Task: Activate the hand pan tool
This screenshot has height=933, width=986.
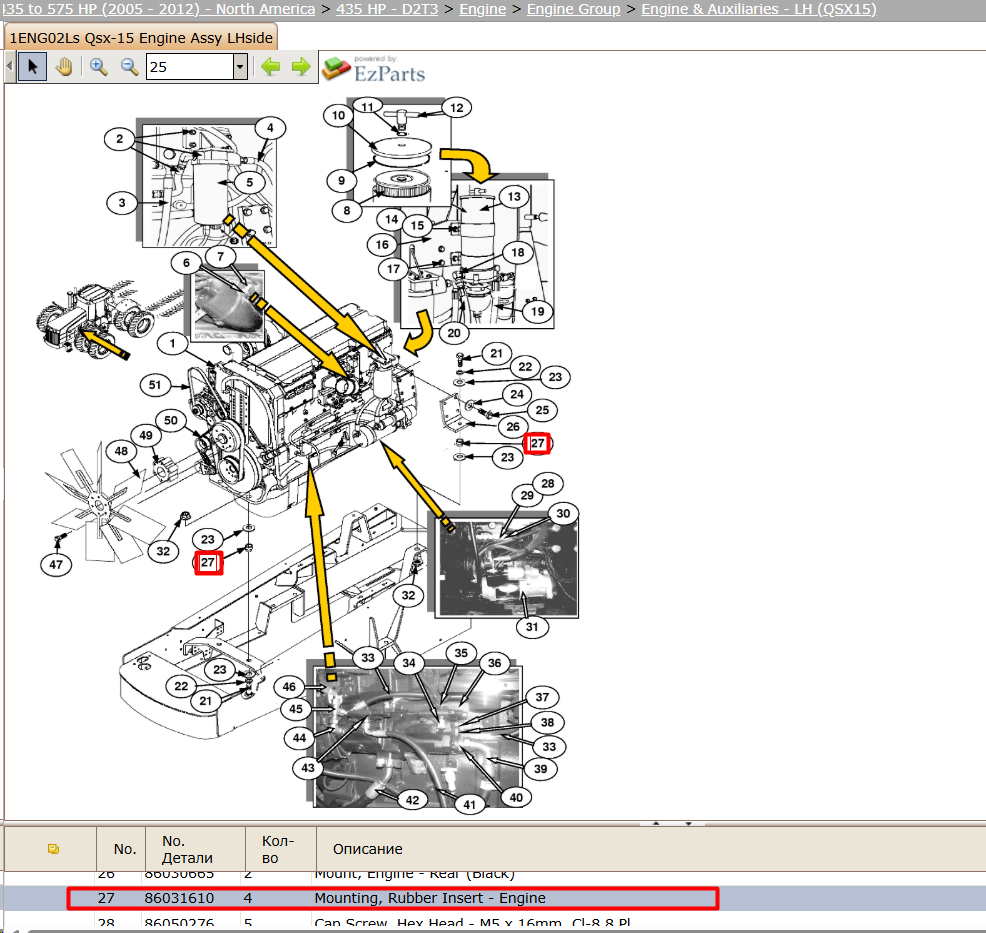Action: pos(64,67)
